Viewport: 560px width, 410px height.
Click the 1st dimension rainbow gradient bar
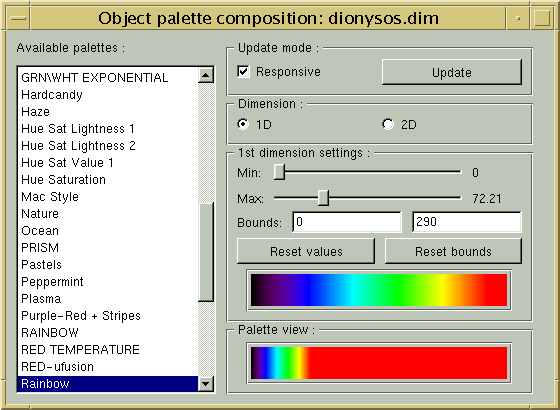click(379, 290)
